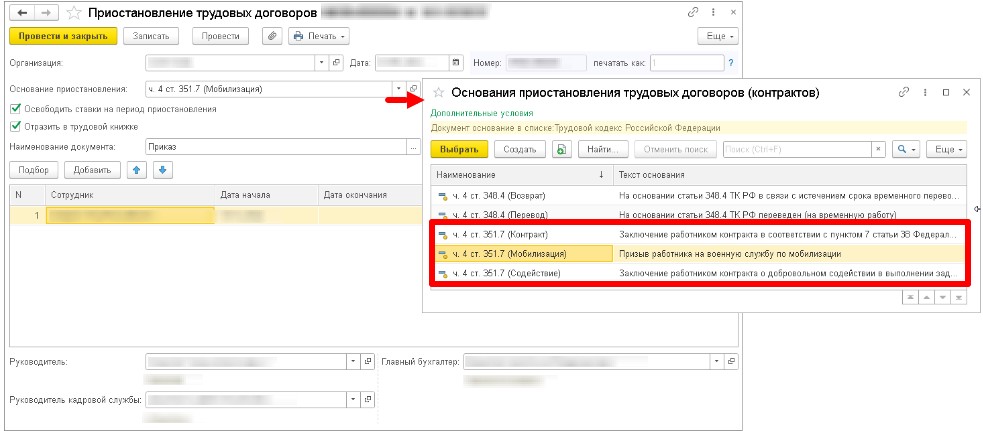This screenshot has width=983, height=431.
Task: Go back using the left arrow navigation button
Action: pos(23,13)
